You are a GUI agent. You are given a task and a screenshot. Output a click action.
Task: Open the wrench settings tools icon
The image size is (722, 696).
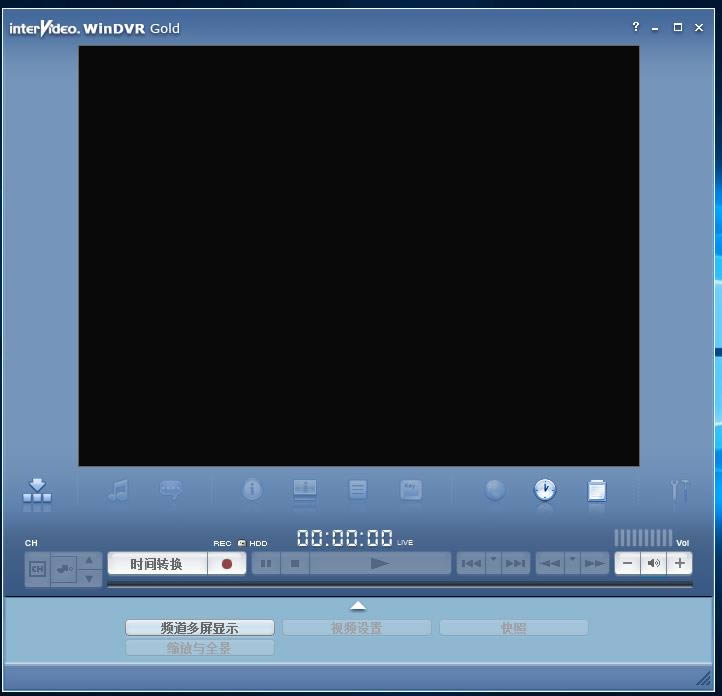pyautogui.click(x=679, y=490)
